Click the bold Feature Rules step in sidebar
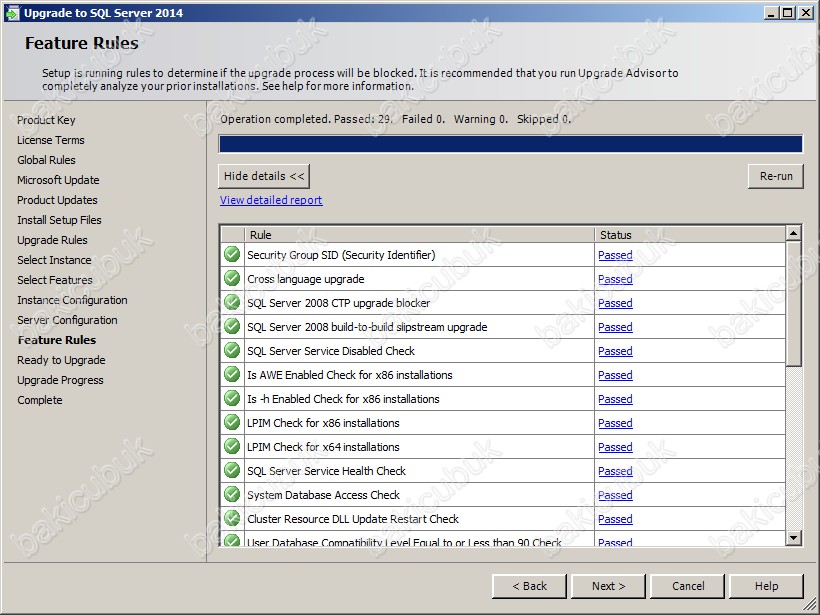The image size is (820, 615). (57, 340)
